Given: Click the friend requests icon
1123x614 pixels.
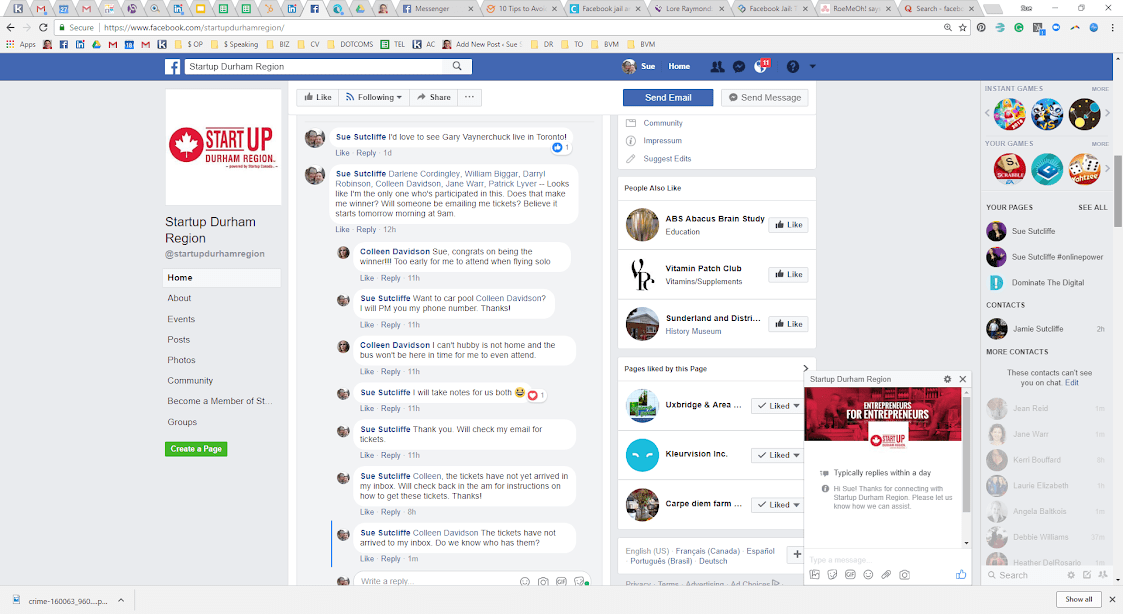Looking at the screenshot, I should click(x=717, y=67).
